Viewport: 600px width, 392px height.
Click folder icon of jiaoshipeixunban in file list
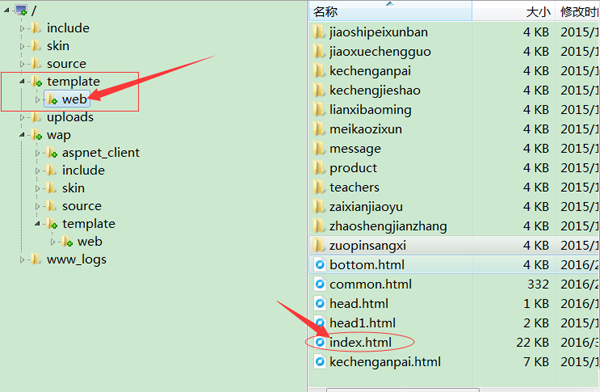pyautogui.click(x=318, y=32)
